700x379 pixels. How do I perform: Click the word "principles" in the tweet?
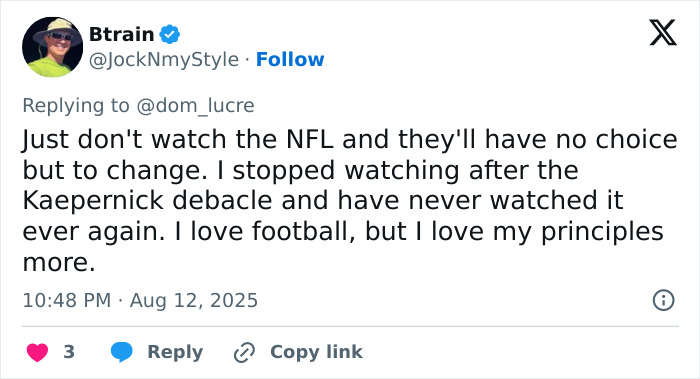(x=602, y=232)
